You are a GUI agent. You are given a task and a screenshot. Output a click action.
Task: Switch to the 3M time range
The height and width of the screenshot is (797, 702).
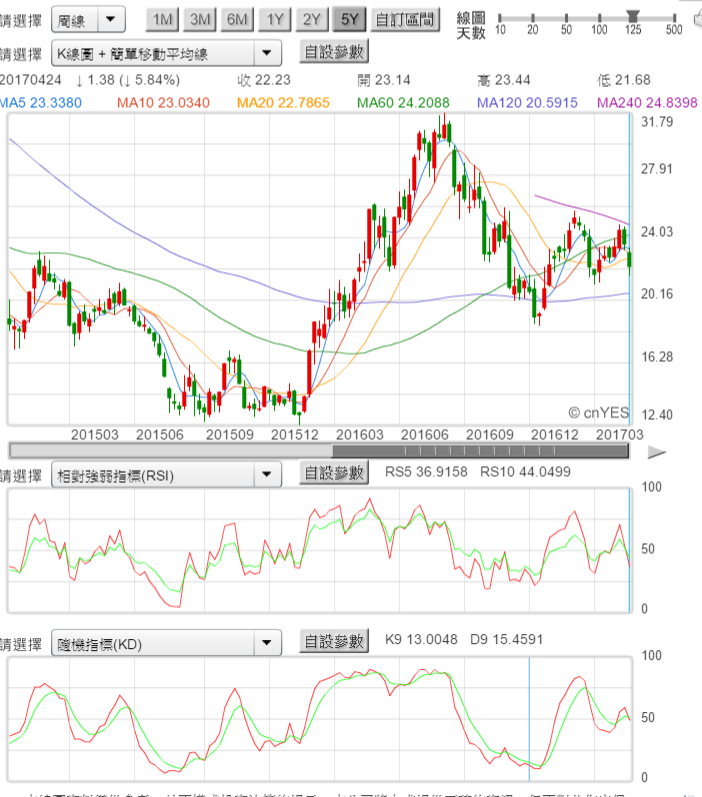tap(200, 19)
